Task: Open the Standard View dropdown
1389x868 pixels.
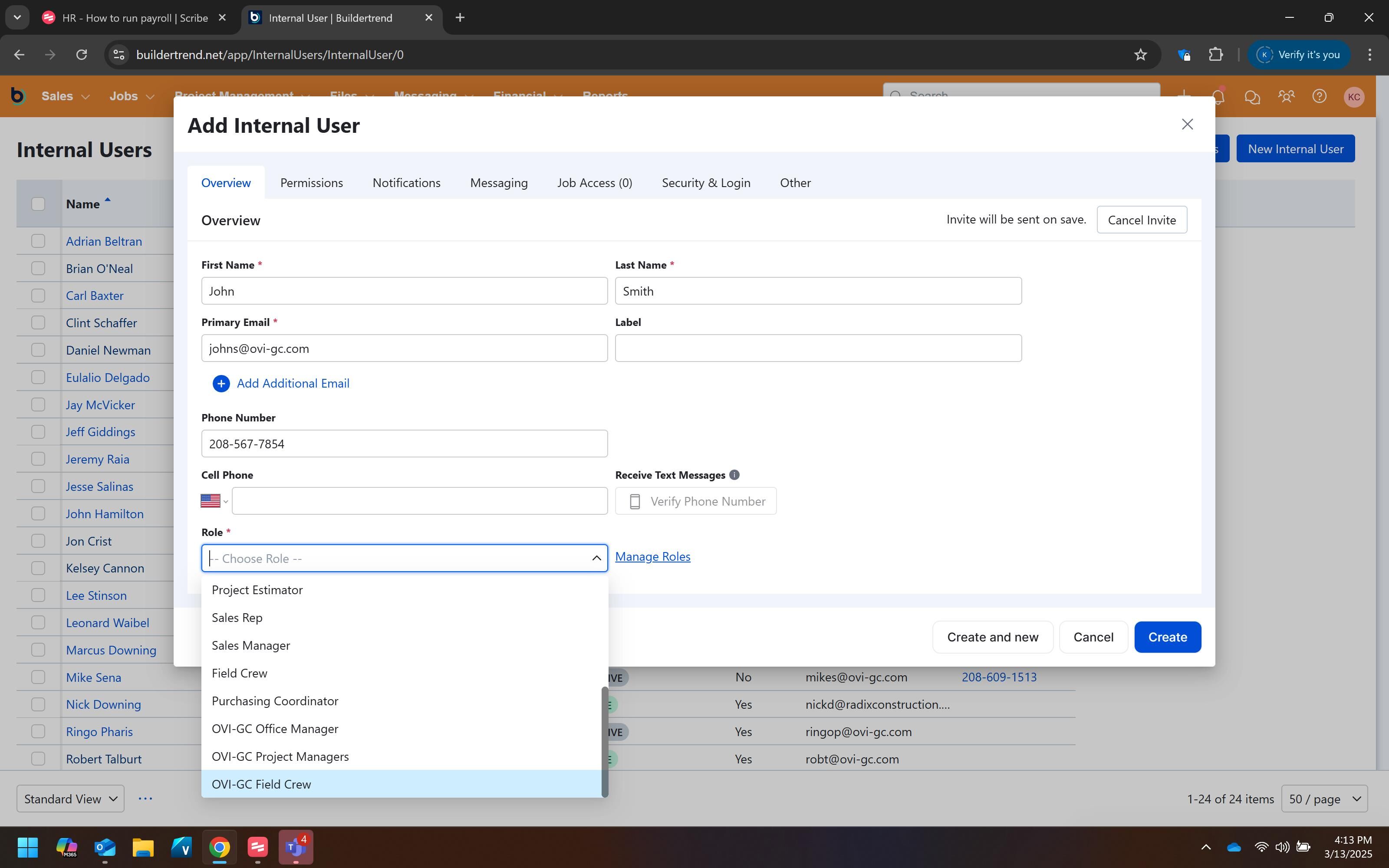Action: (71, 799)
